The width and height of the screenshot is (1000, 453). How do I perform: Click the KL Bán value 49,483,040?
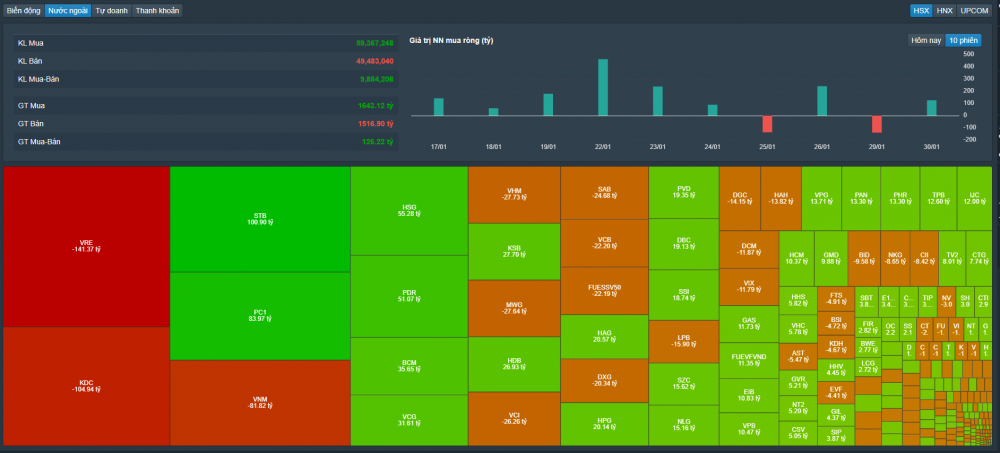point(374,61)
